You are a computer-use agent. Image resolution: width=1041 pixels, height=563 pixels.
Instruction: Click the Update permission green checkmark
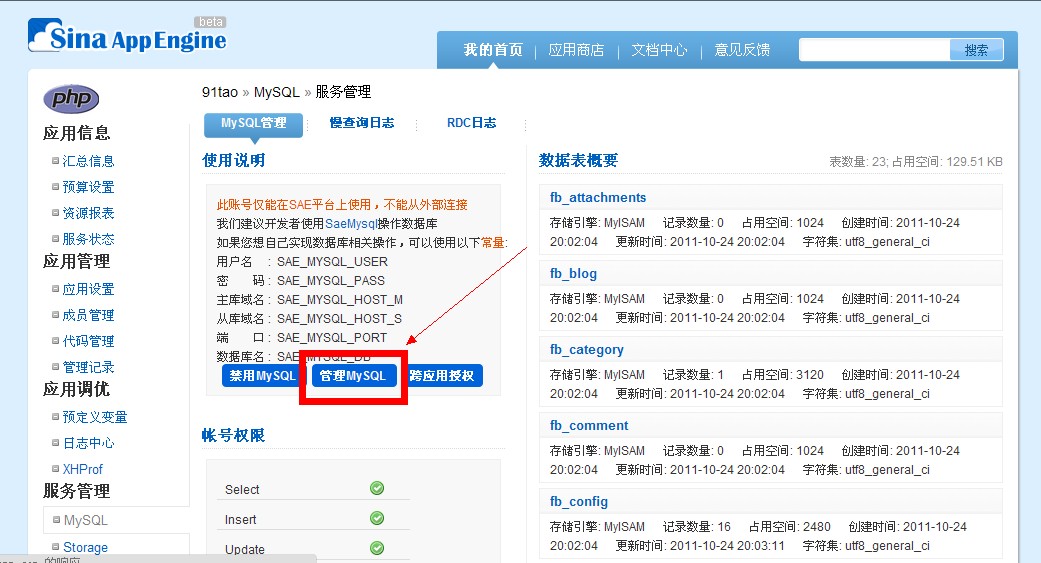coord(377,548)
